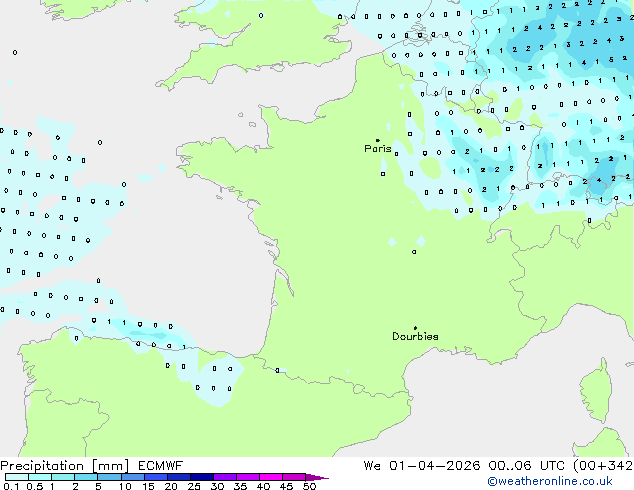Open the weatheronline.co.uk copyright link
This screenshot has width=634, height=490.
point(550,481)
